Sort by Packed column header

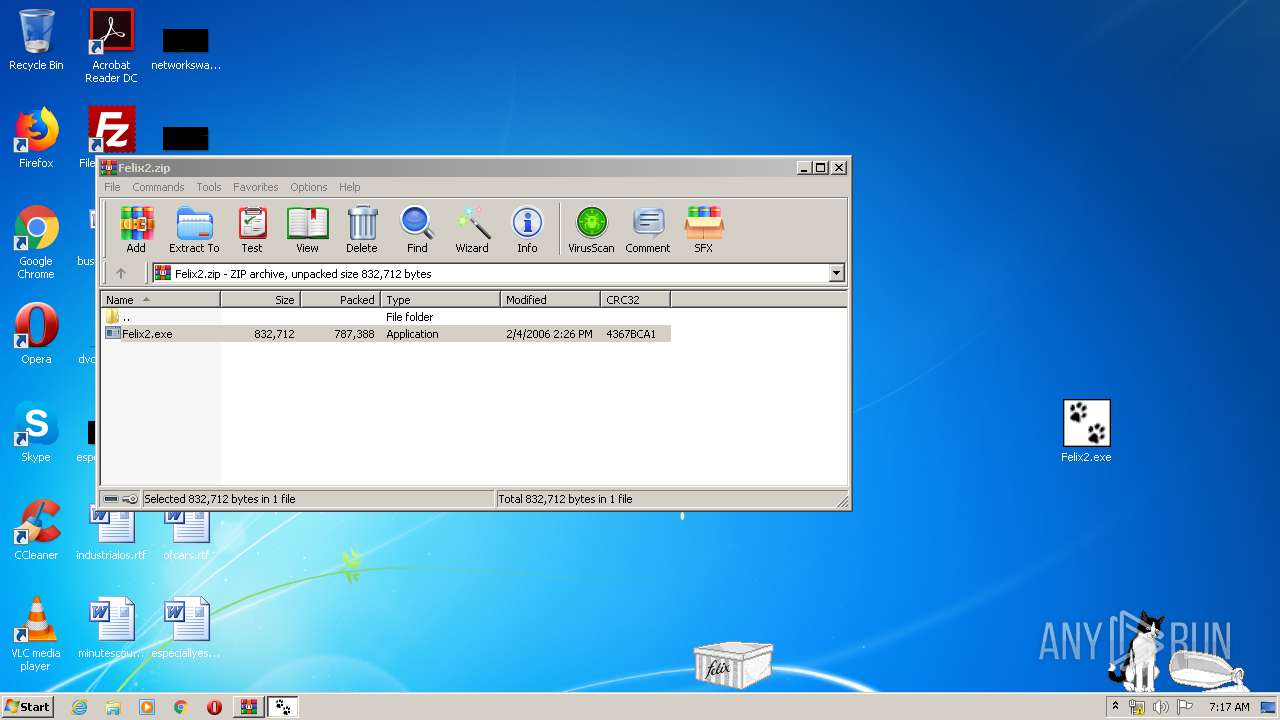coord(340,299)
